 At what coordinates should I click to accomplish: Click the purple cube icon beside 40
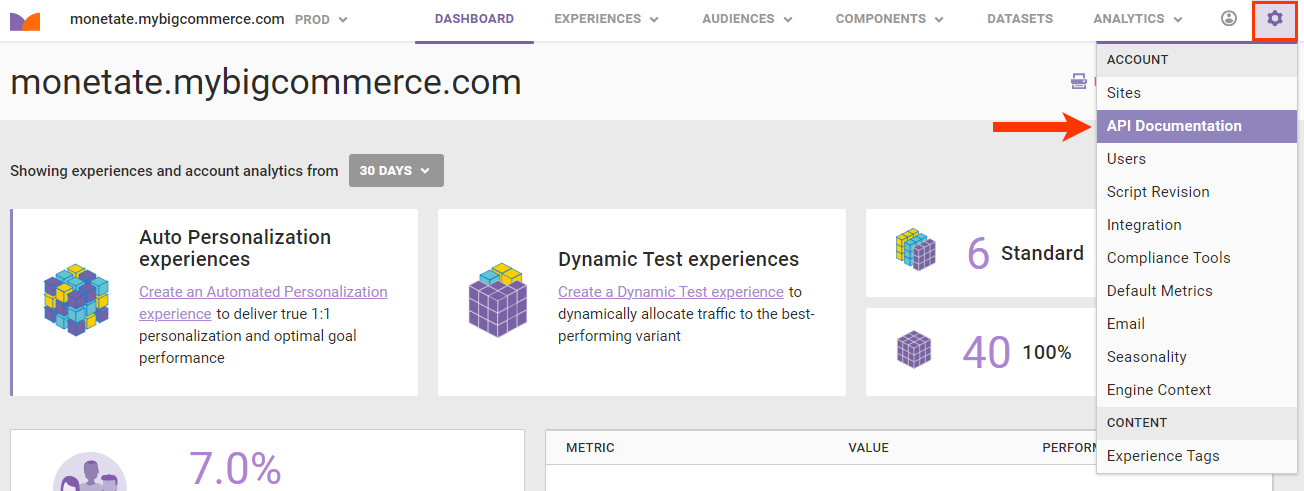pos(913,349)
